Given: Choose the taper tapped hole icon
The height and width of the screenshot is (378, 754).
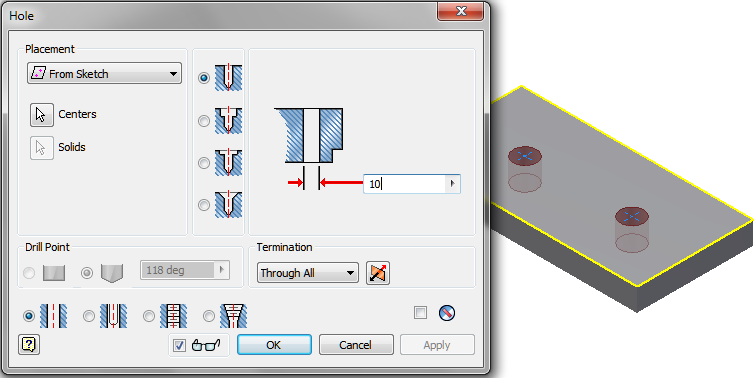Looking at the screenshot, I should point(233,316).
